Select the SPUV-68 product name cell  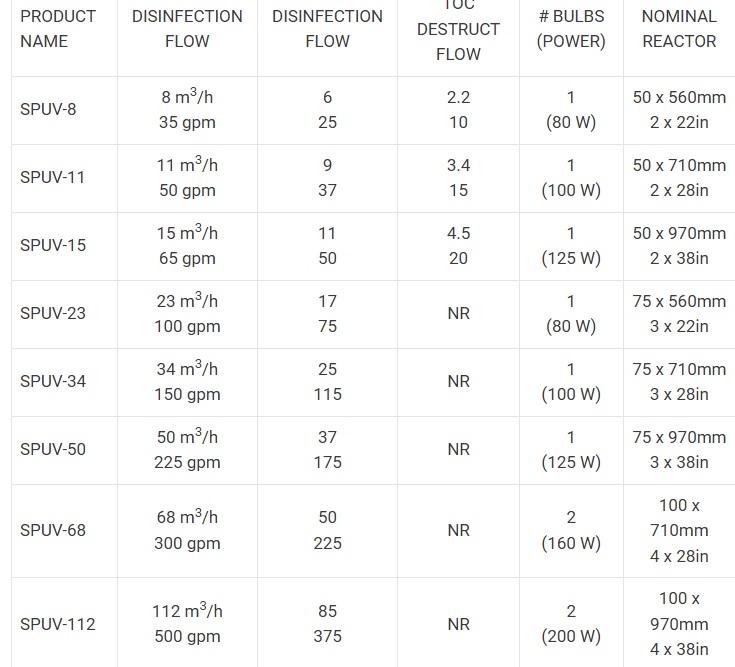click(53, 530)
